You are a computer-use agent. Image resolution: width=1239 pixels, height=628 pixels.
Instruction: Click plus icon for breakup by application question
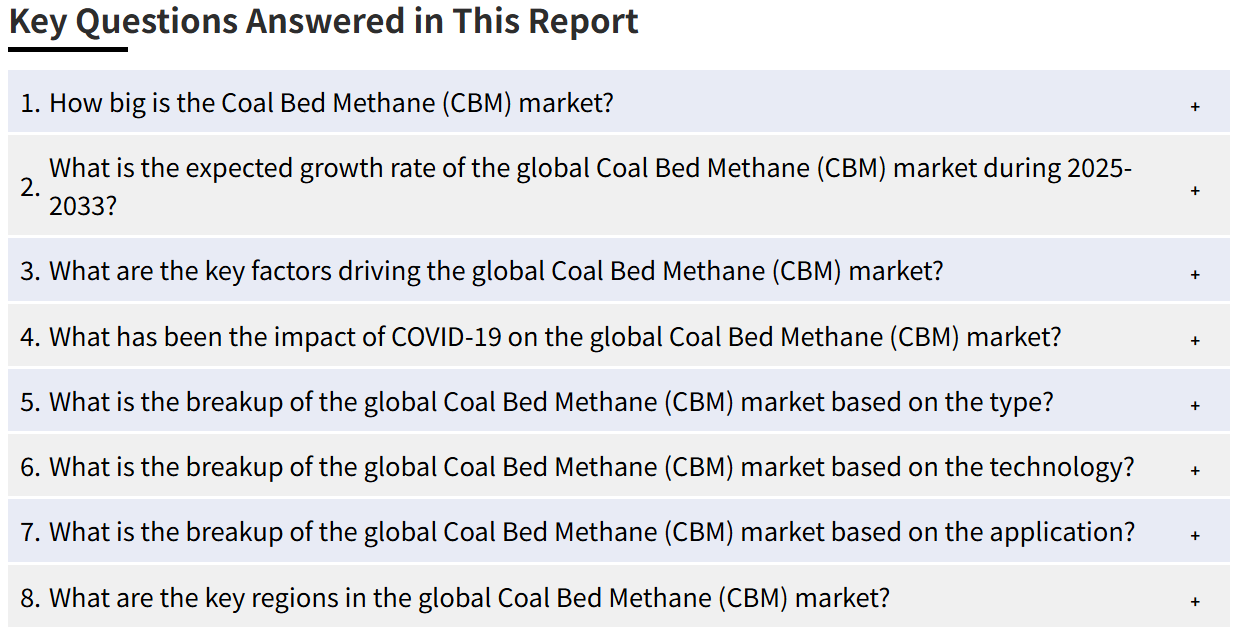[1194, 535]
